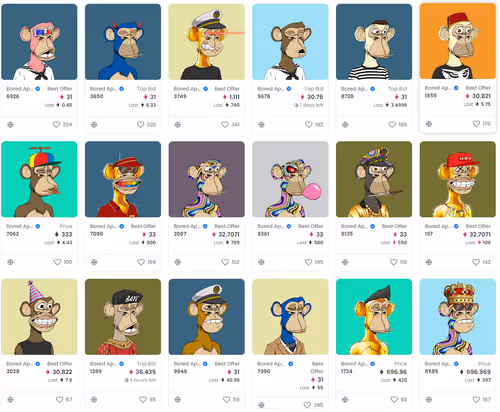Toggle favorite heart on ape 7990
Screen dimensions: 500x412
307,405
